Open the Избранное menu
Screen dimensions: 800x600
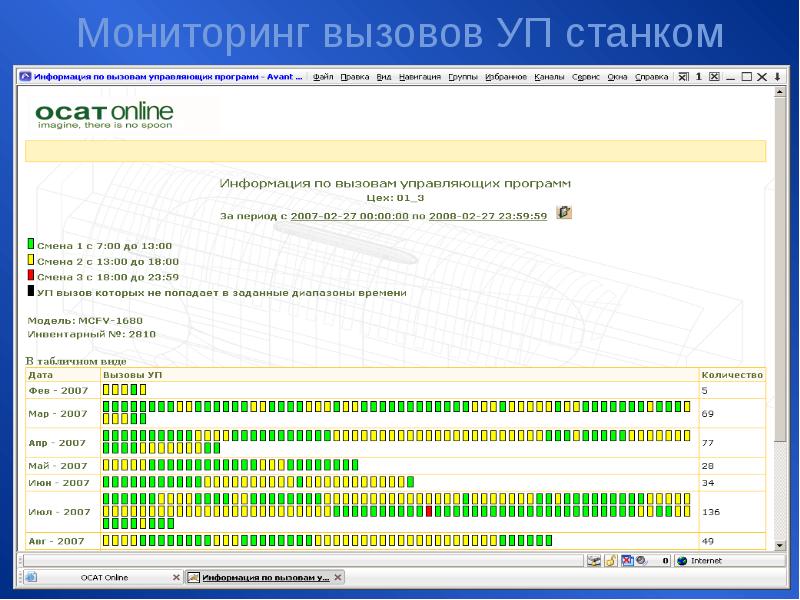pyautogui.click(x=506, y=76)
